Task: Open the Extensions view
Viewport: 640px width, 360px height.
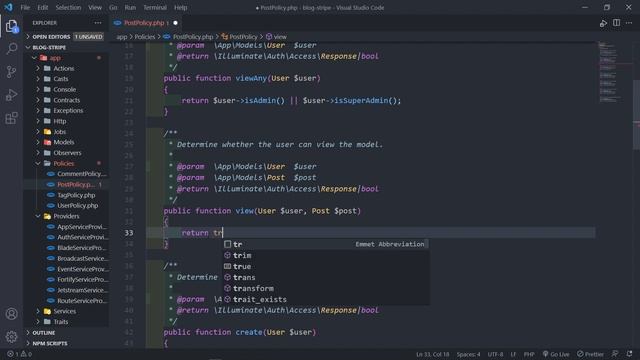Action: [11, 118]
